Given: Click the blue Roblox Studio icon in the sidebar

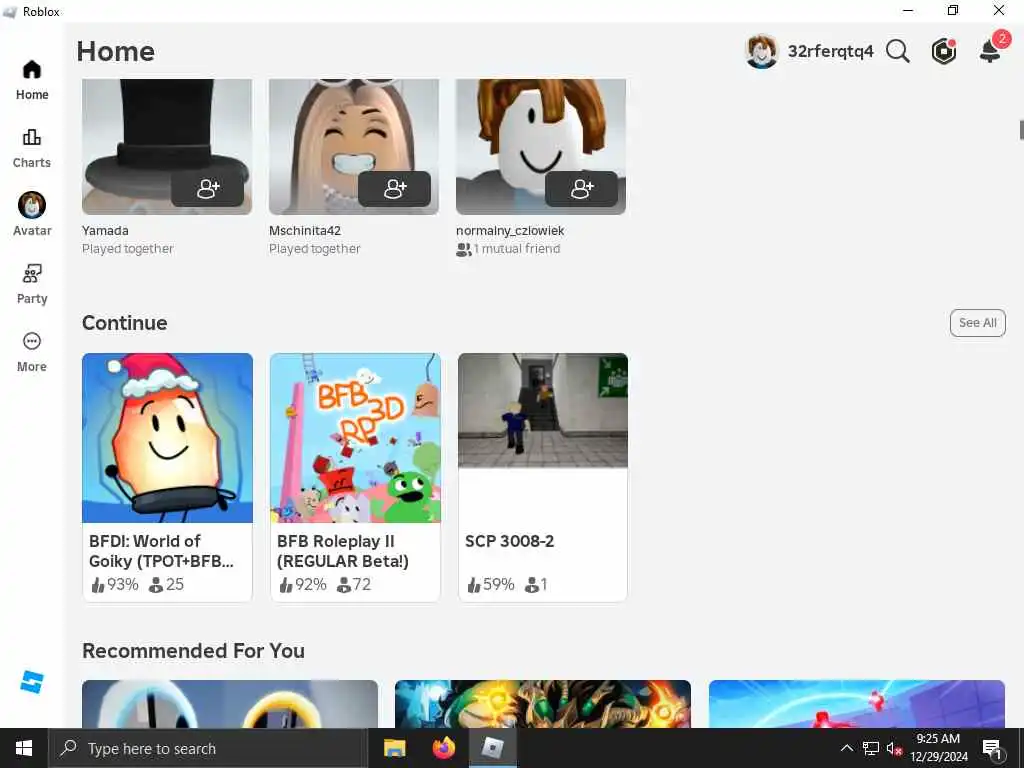Looking at the screenshot, I should click(x=31, y=682).
